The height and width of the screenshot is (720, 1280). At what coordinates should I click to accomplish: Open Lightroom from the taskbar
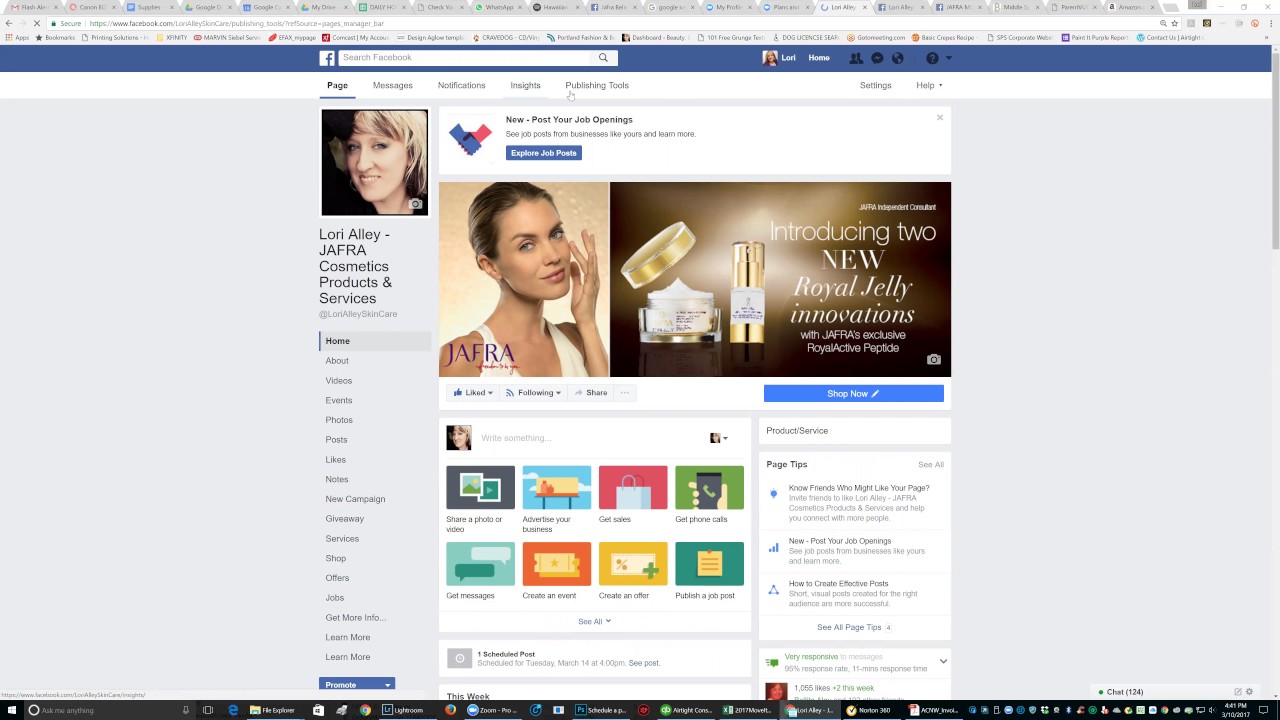point(404,710)
